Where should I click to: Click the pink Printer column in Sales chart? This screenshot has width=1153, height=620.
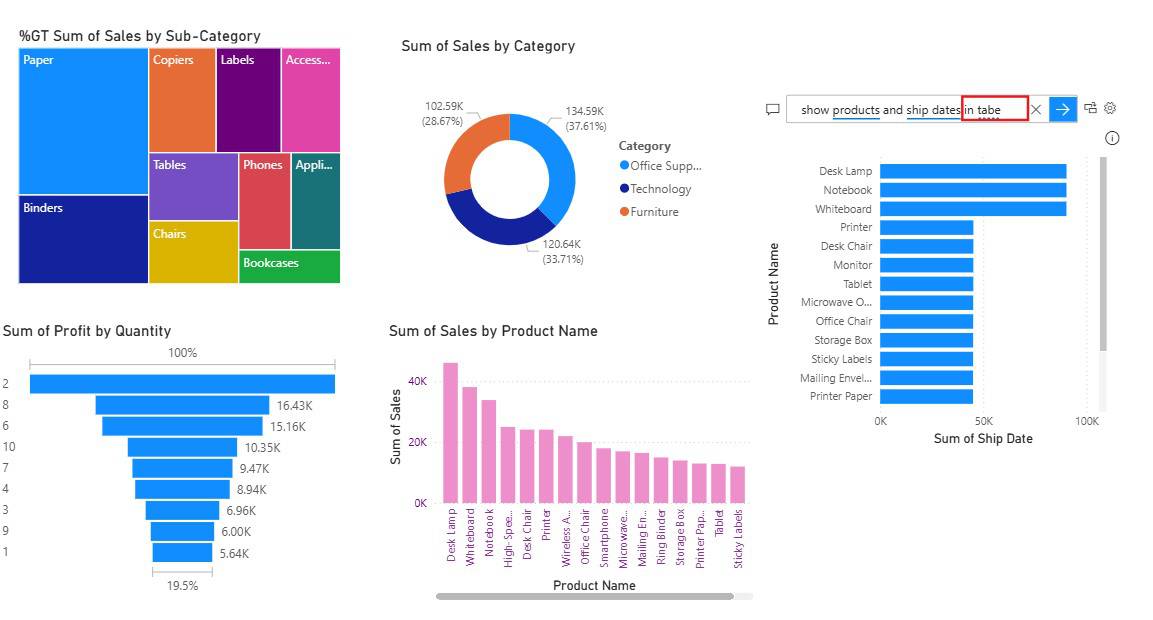(546, 466)
